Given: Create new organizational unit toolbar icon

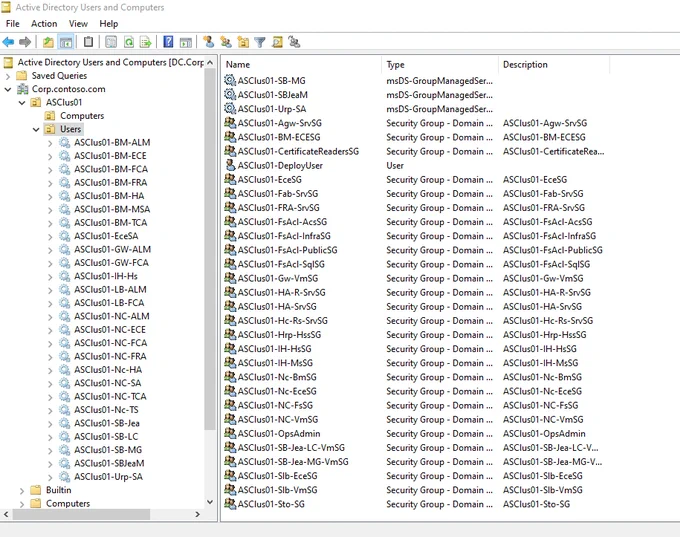Looking at the screenshot, I should (x=243, y=42).
